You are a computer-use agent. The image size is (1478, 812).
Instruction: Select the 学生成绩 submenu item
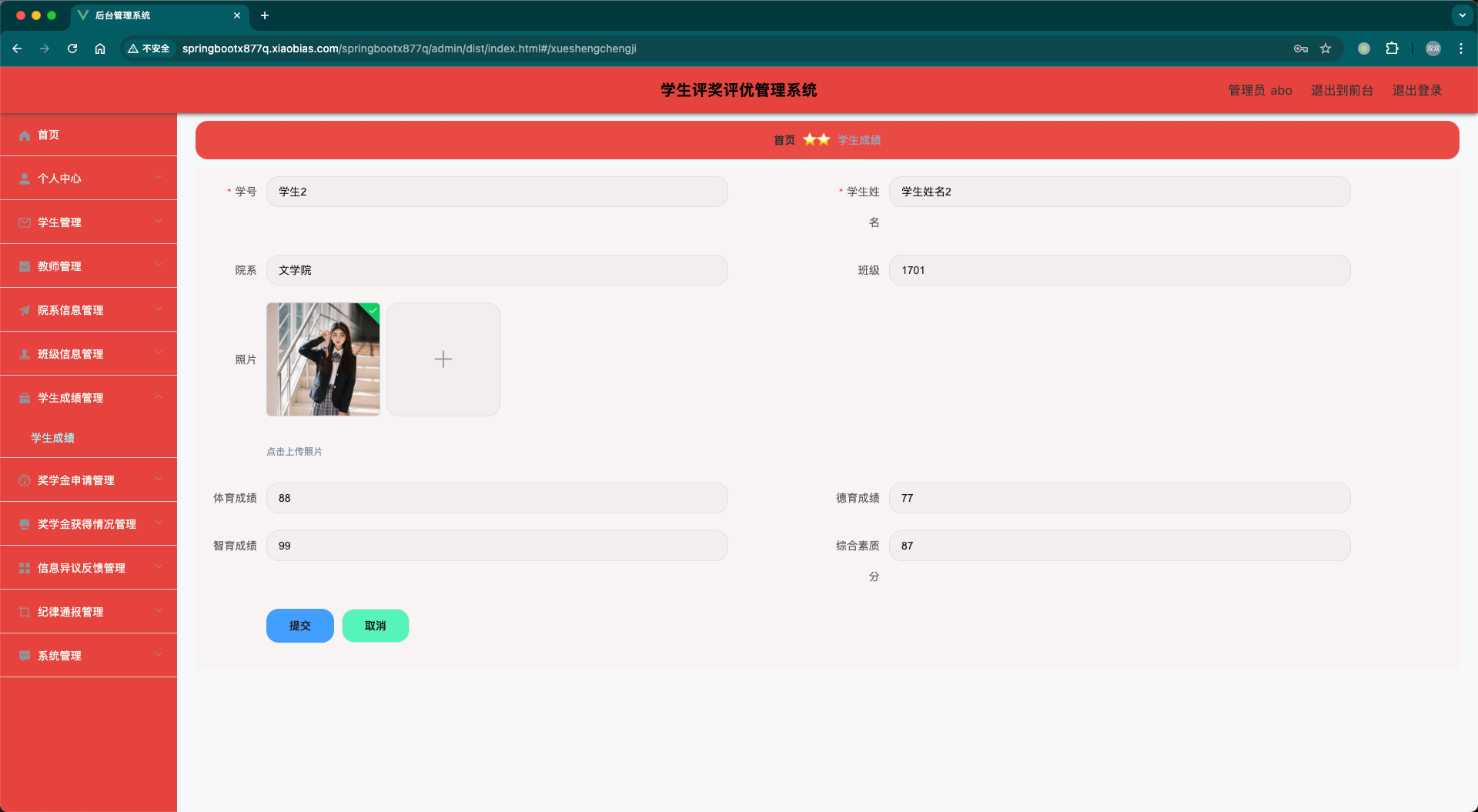(53, 438)
